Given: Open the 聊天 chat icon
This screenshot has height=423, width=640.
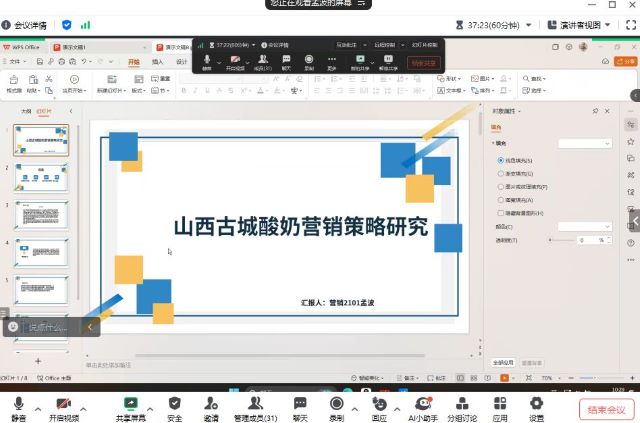Looking at the screenshot, I should (x=300, y=403).
